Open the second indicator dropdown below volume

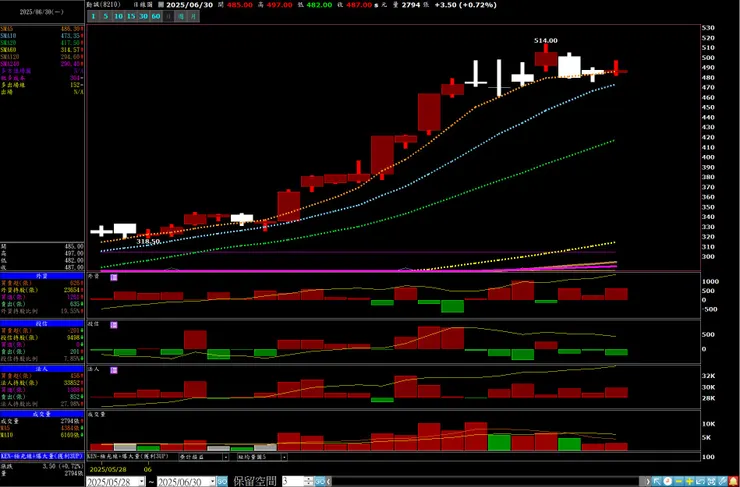pos(284,457)
